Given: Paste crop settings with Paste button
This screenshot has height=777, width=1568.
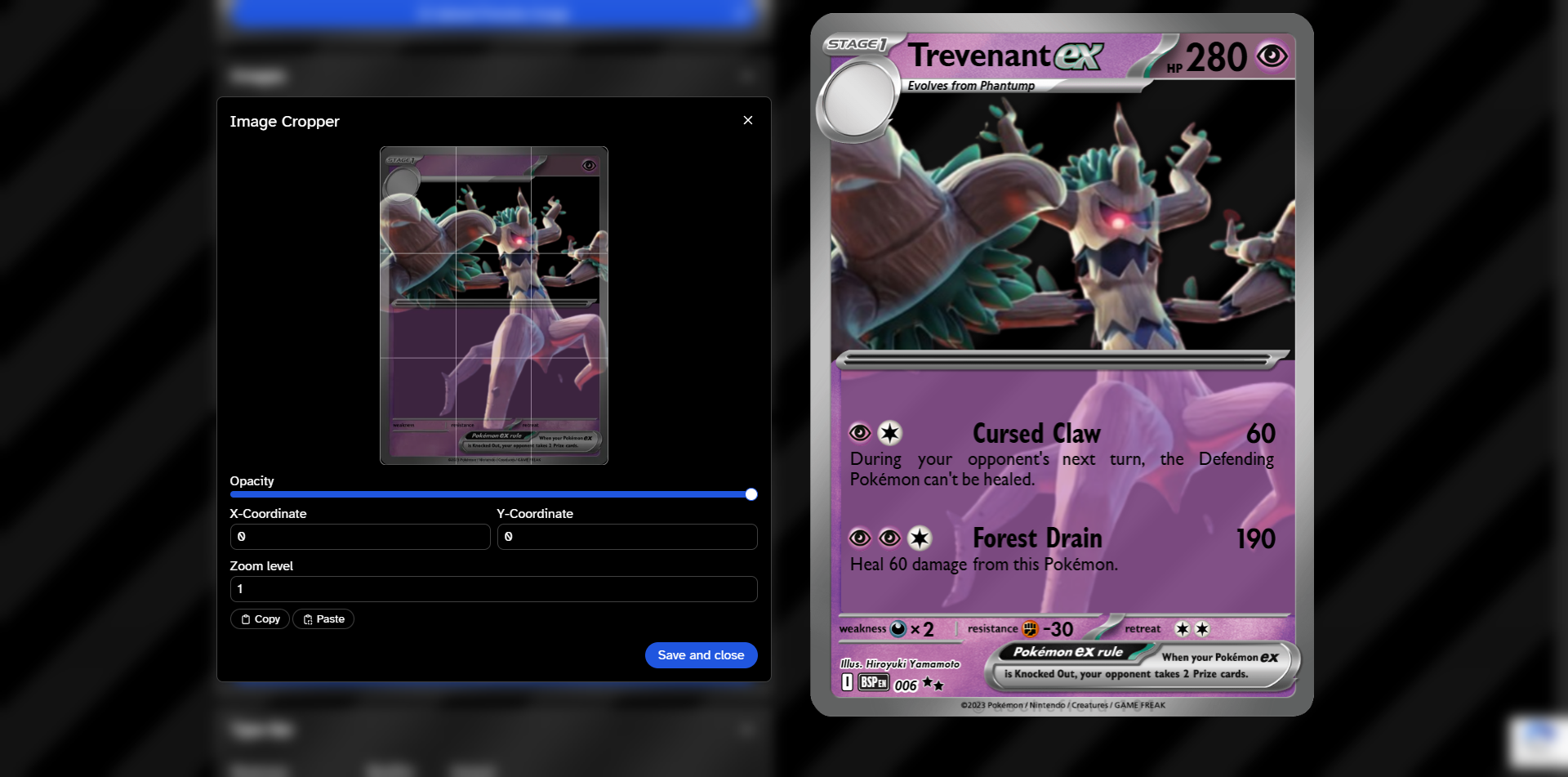Looking at the screenshot, I should [x=323, y=619].
